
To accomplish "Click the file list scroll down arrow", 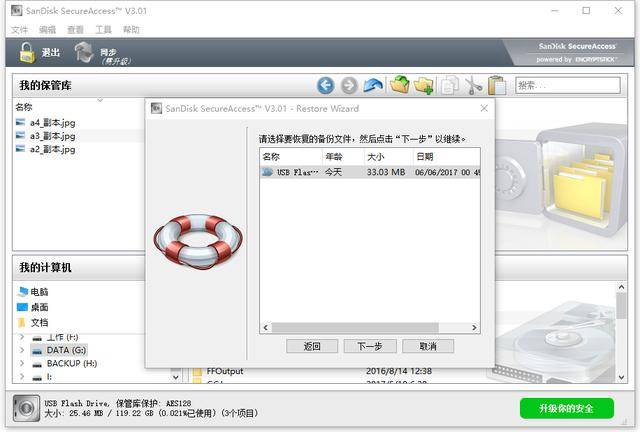I will tap(621, 377).
